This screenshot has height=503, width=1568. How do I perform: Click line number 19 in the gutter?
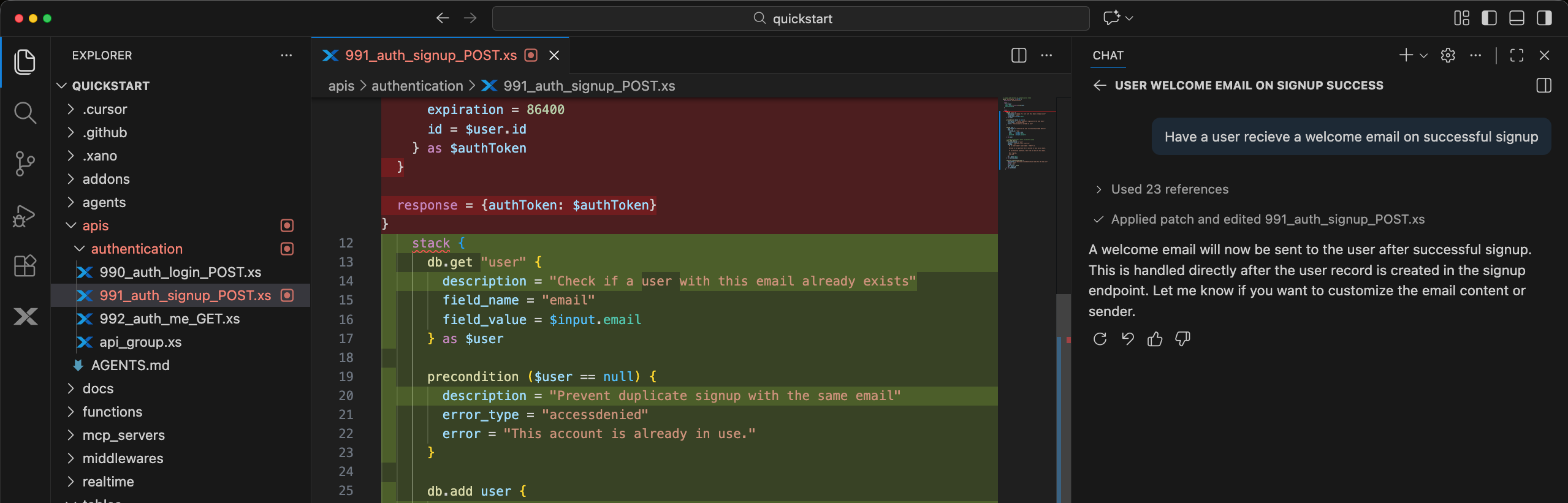pos(346,377)
